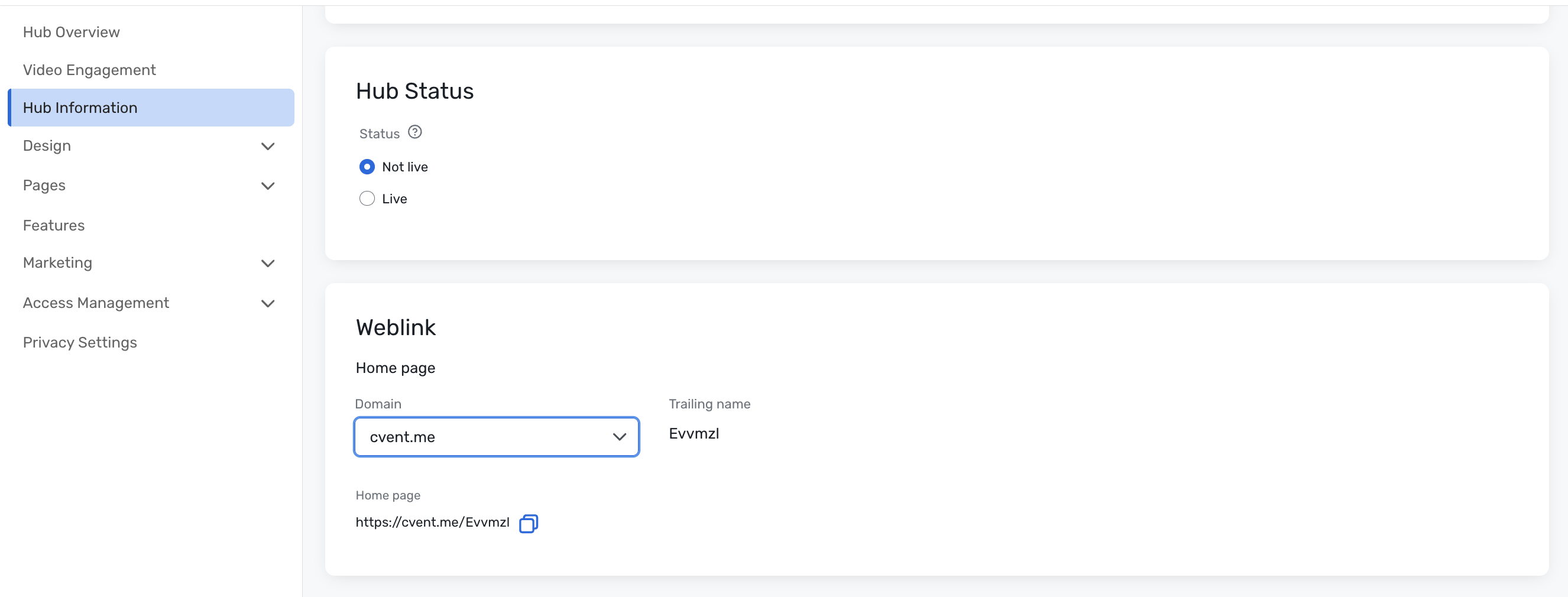1568x597 pixels.
Task: Click the Marketing menu label
Action: pyautogui.click(x=57, y=262)
